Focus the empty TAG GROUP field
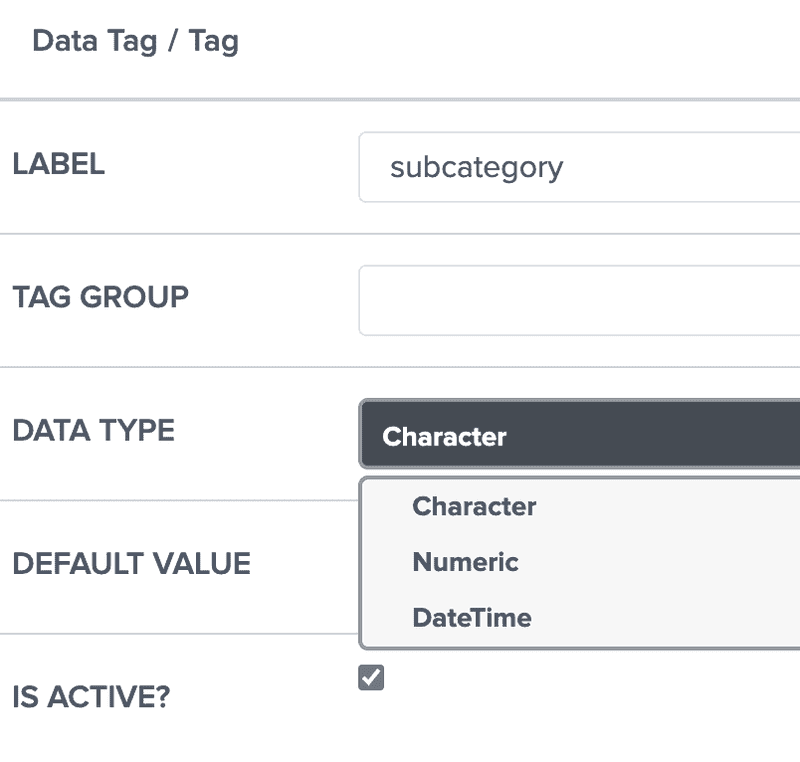This screenshot has height=762, width=800. [580, 300]
